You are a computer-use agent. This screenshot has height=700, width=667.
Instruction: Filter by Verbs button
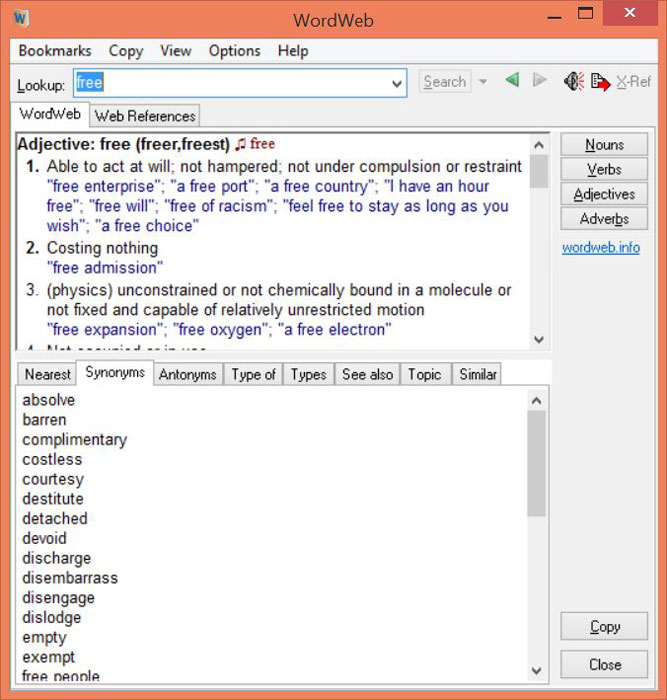click(x=604, y=170)
